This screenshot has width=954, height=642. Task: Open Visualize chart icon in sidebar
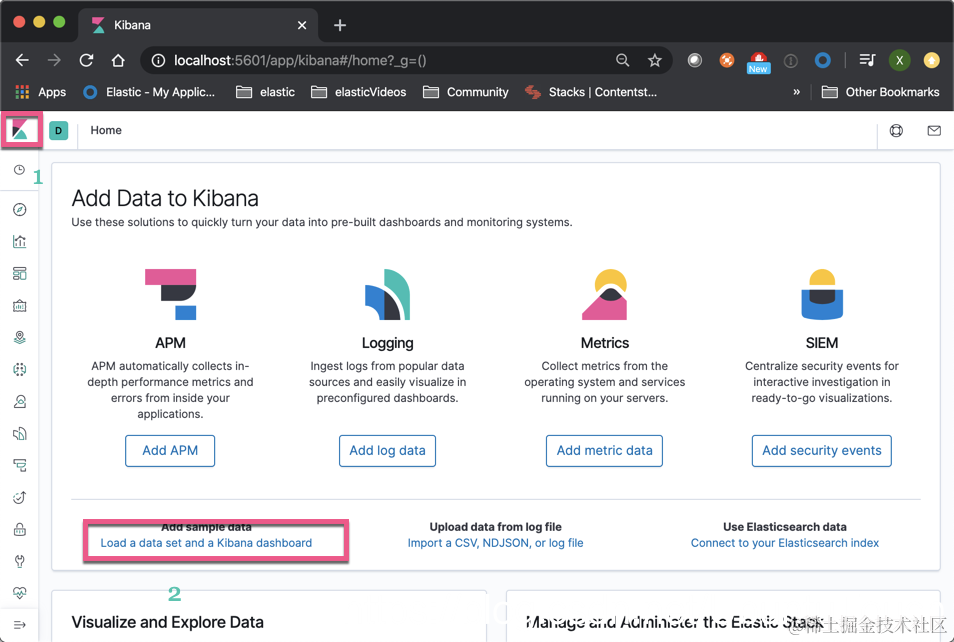19,242
